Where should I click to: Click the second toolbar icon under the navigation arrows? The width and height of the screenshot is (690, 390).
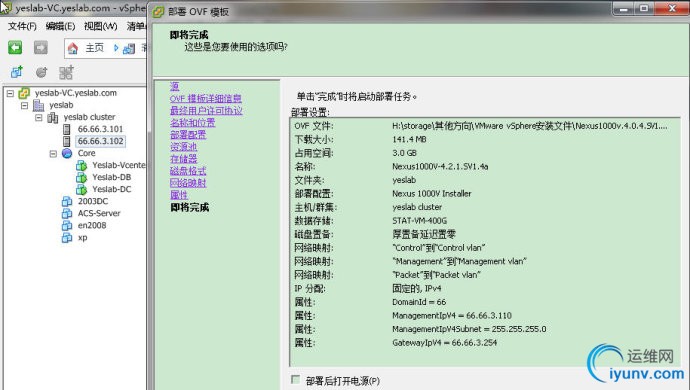click(41, 72)
